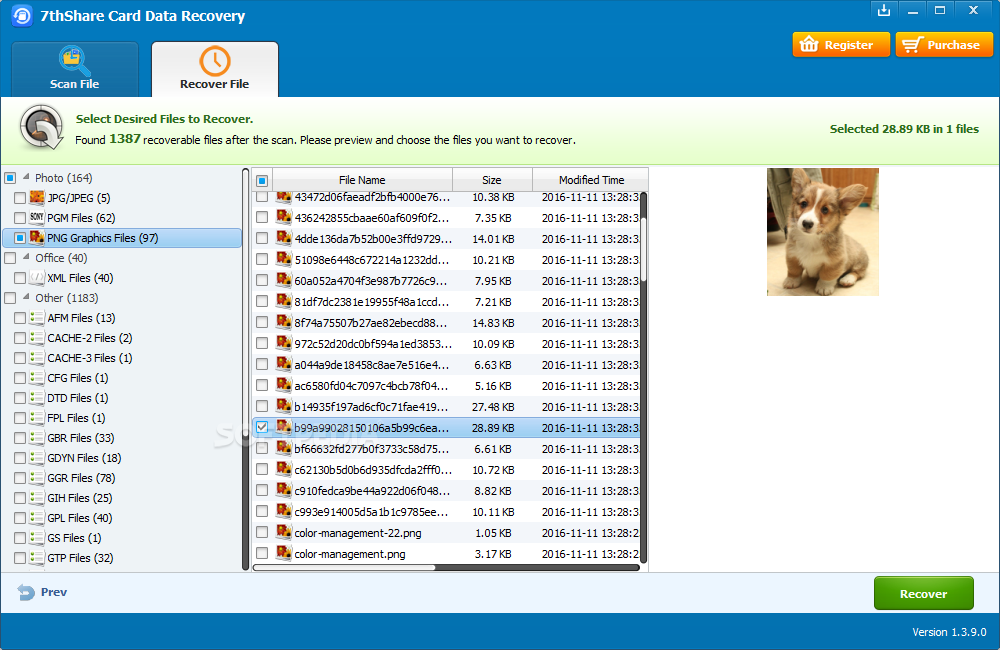Click the DTD Files icon
1000x650 pixels.
(x=37, y=398)
